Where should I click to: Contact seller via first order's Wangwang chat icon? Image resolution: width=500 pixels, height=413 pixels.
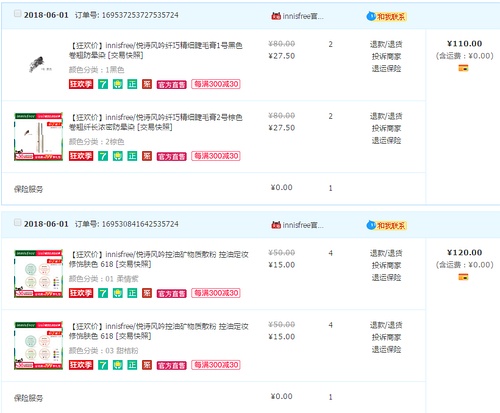click(371, 16)
